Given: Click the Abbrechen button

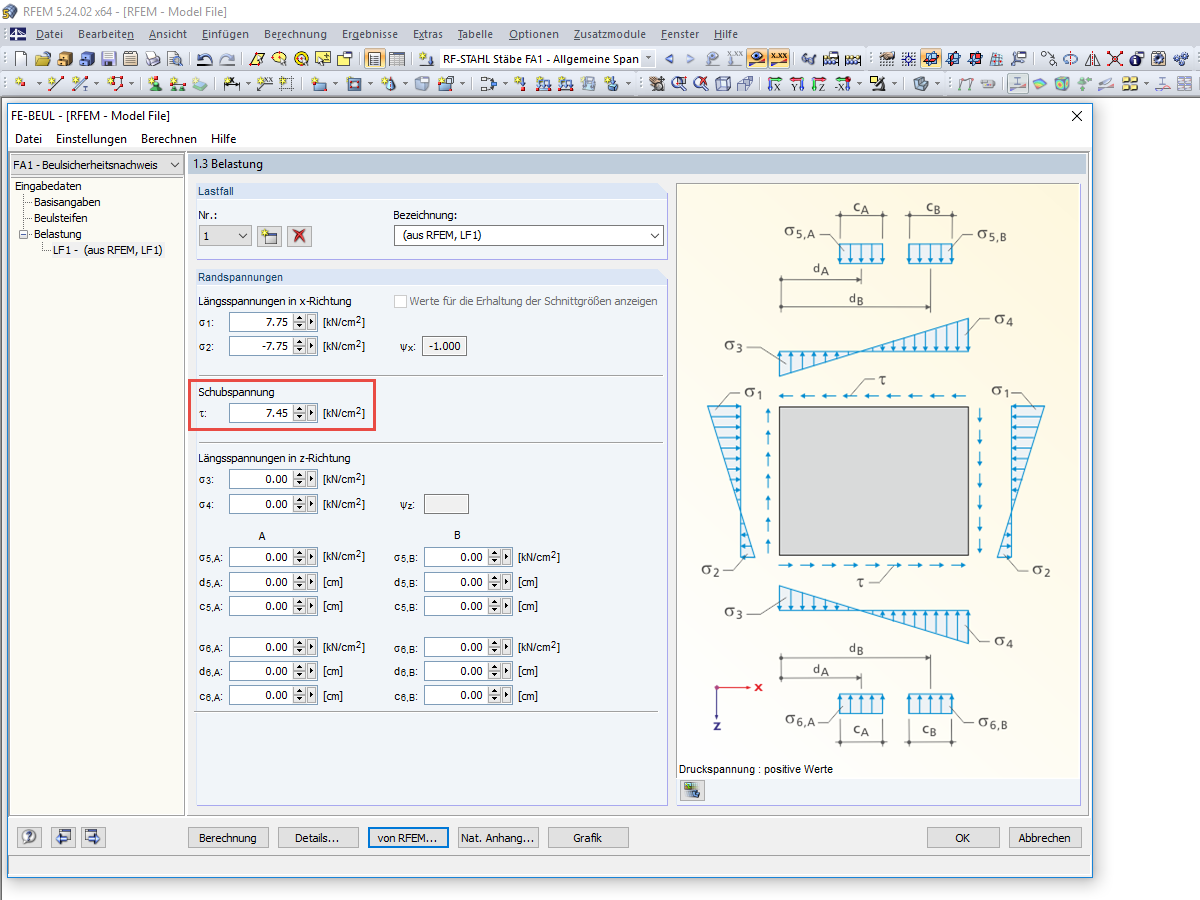Looking at the screenshot, I should click(1045, 838).
